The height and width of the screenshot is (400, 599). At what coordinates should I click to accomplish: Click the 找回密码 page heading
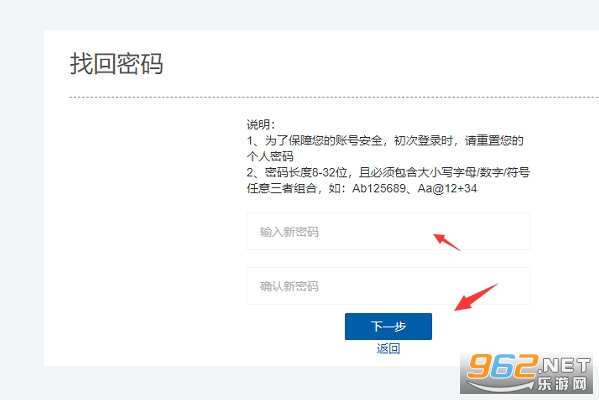tap(117, 63)
